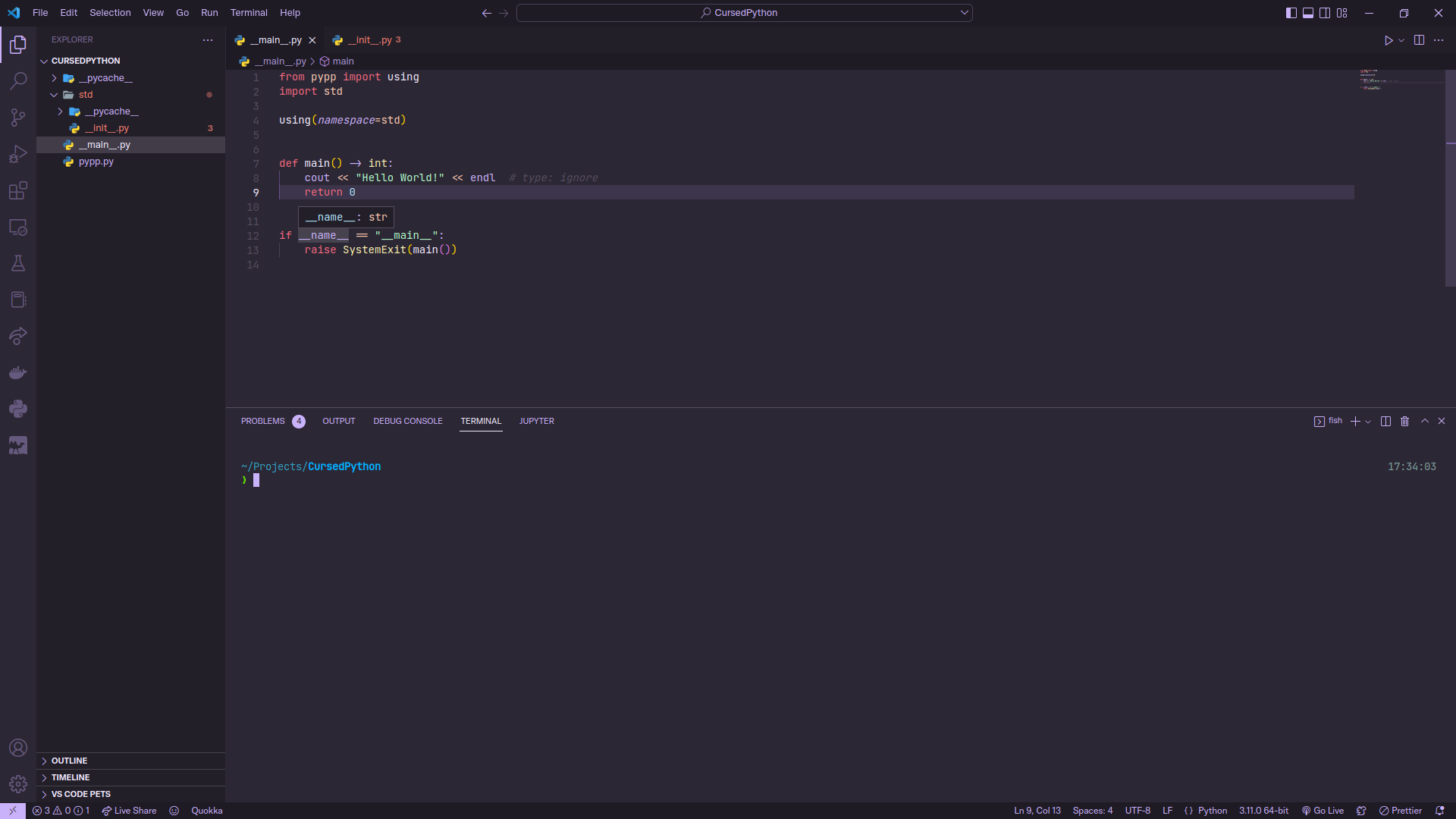The image size is (1456, 819).
Task: Click the editor minimap preview
Action: [1399, 80]
